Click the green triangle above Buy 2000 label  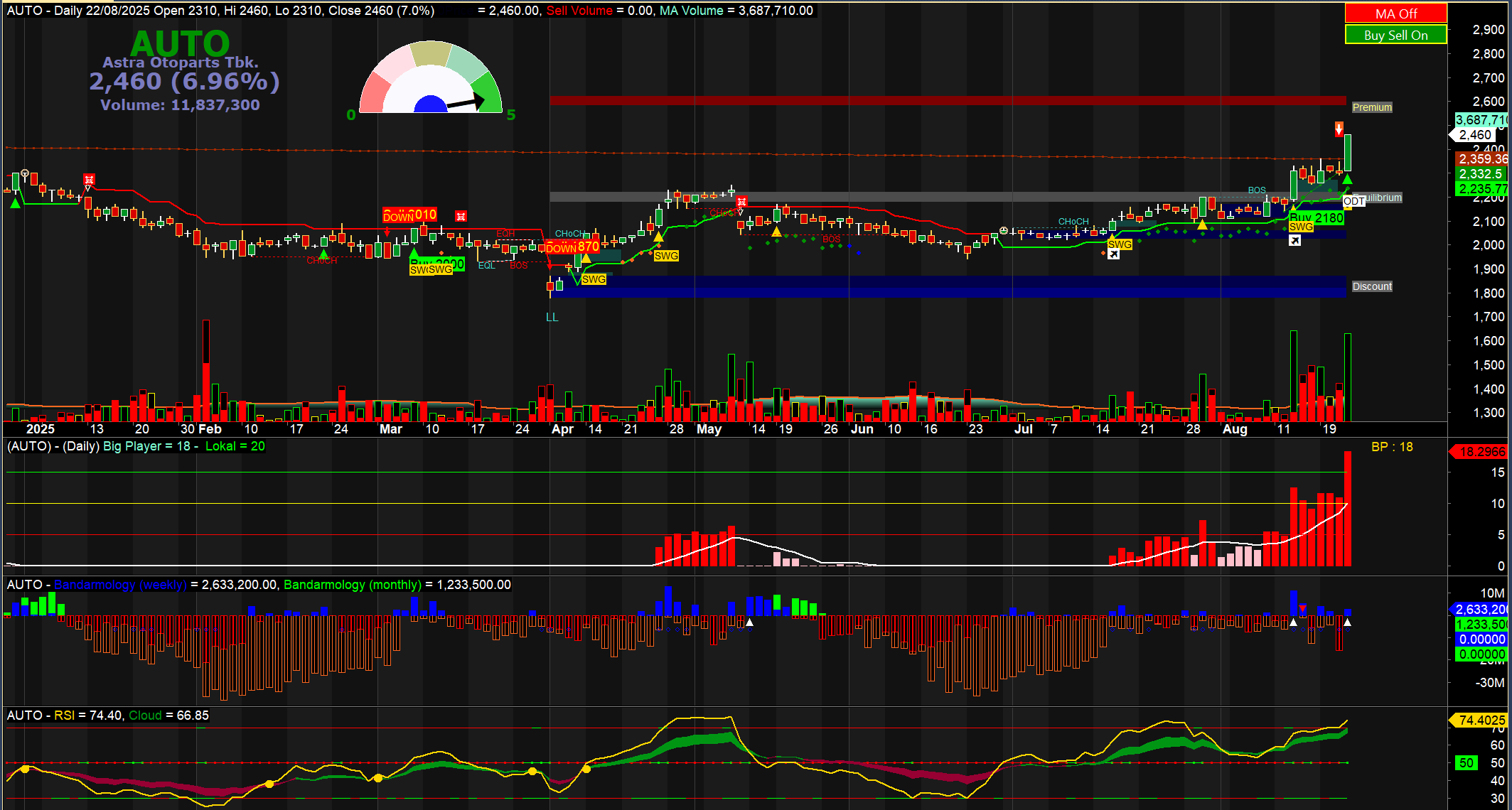414,253
